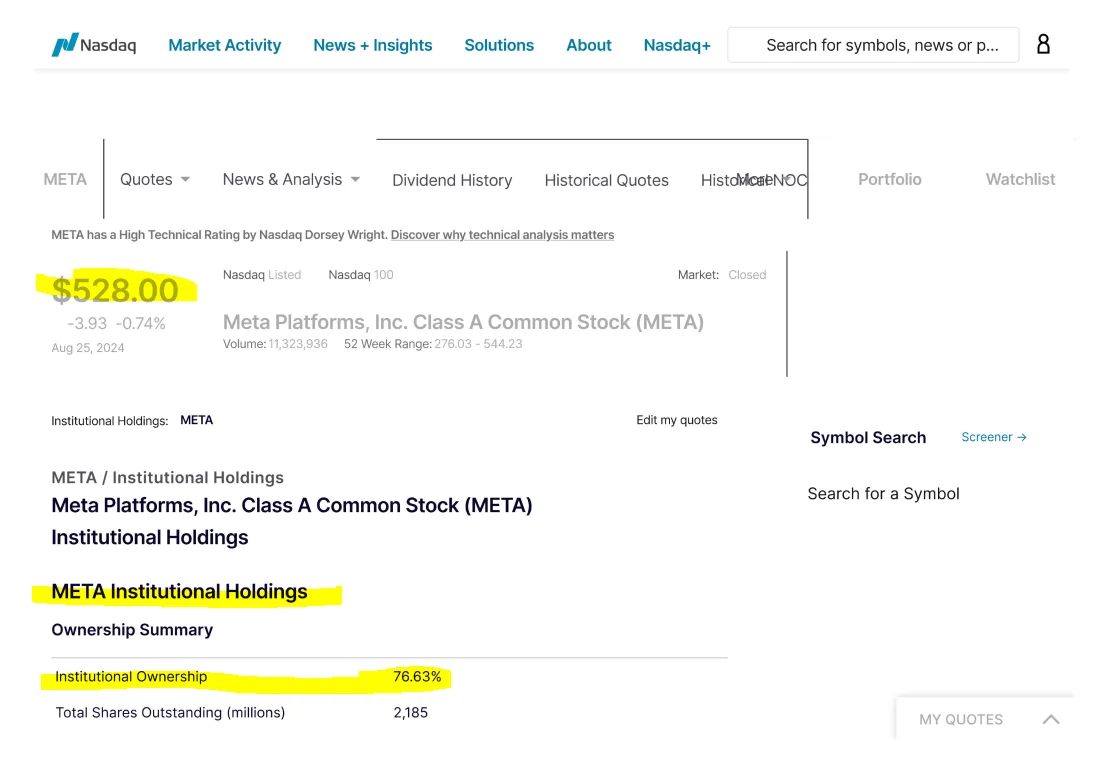Select META beside Institutional Holdings label
The height and width of the screenshot is (763, 1111).
[196, 420]
